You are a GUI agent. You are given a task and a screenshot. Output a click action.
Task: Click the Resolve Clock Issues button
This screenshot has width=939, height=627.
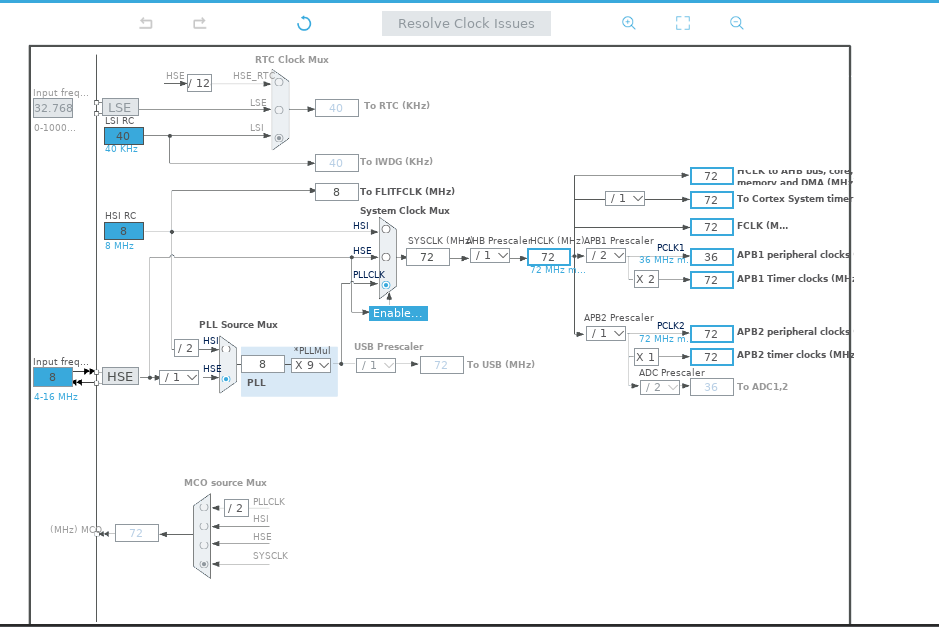[x=466, y=24]
